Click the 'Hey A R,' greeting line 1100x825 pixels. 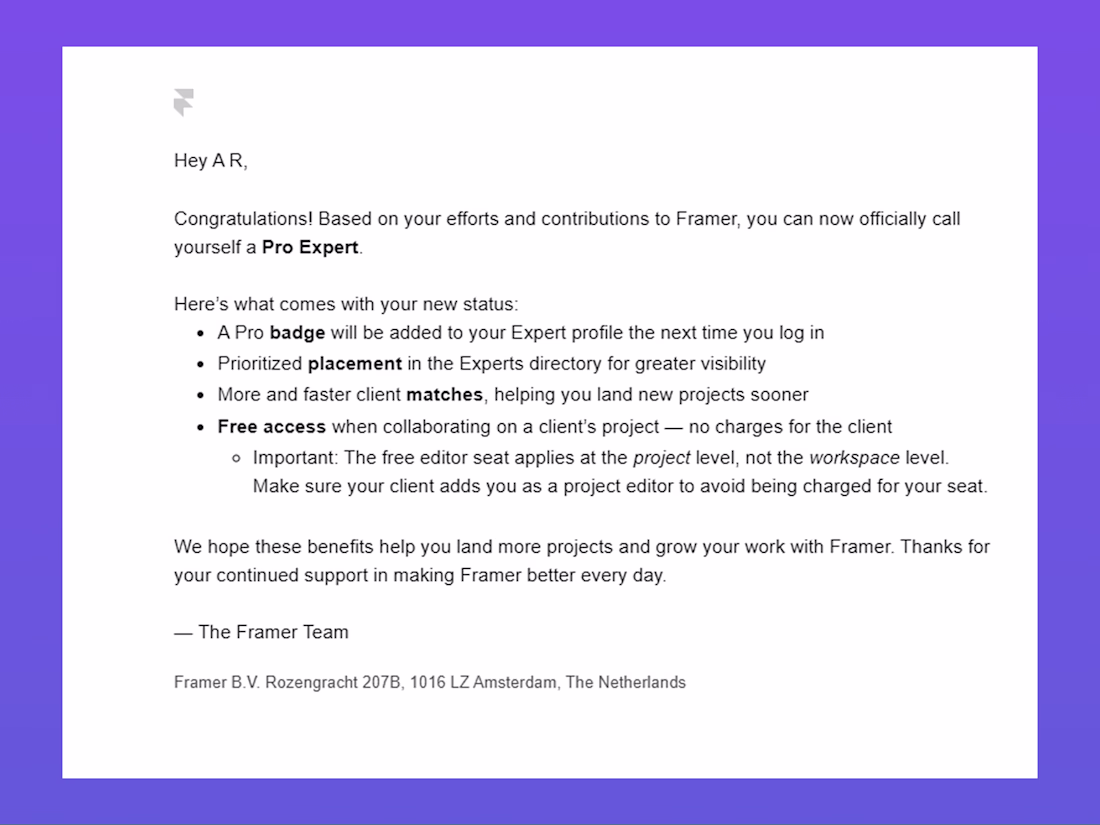coord(210,161)
